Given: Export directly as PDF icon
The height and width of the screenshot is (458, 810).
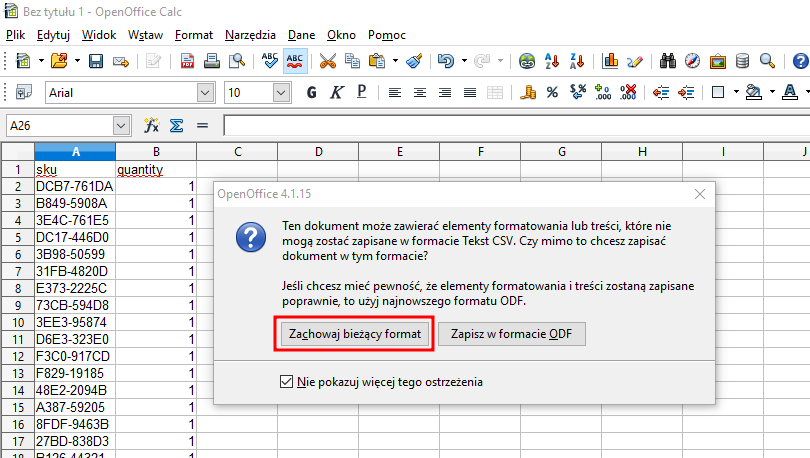Looking at the screenshot, I should [x=187, y=61].
